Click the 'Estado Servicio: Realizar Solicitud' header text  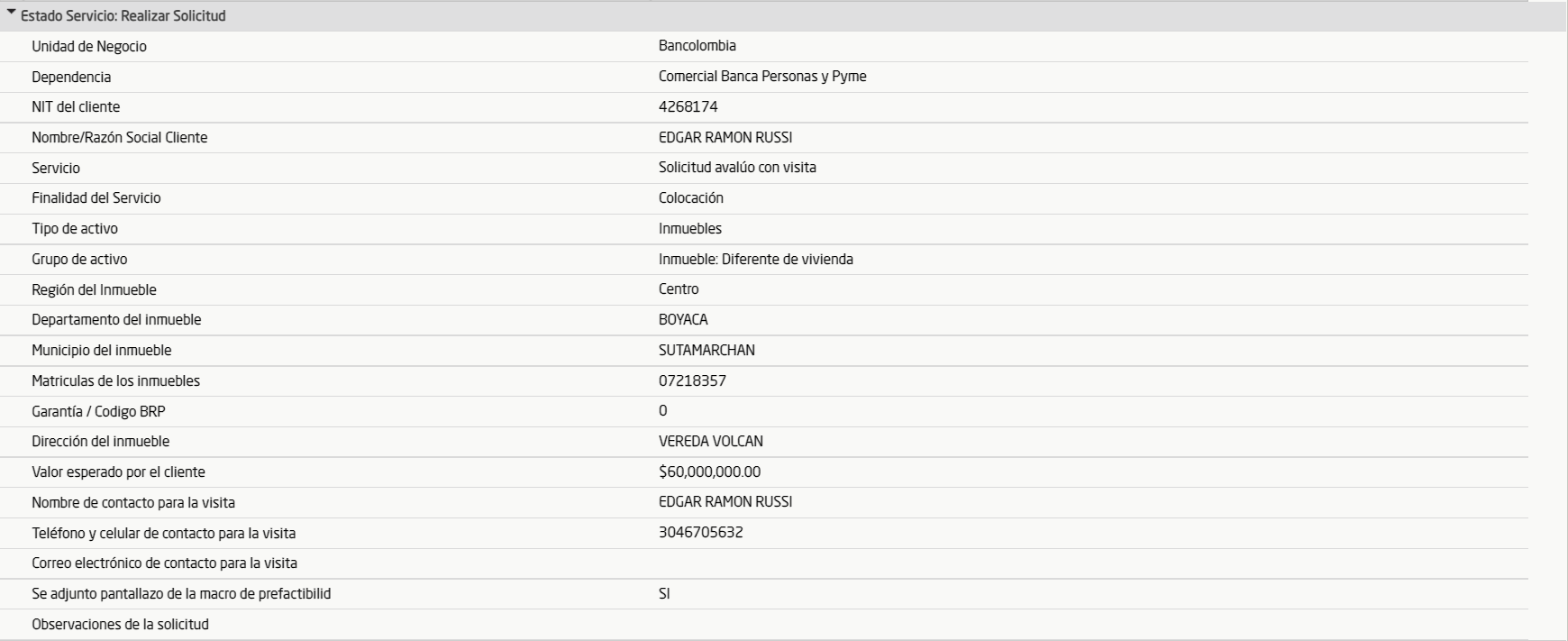pyautogui.click(x=123, y=16)
